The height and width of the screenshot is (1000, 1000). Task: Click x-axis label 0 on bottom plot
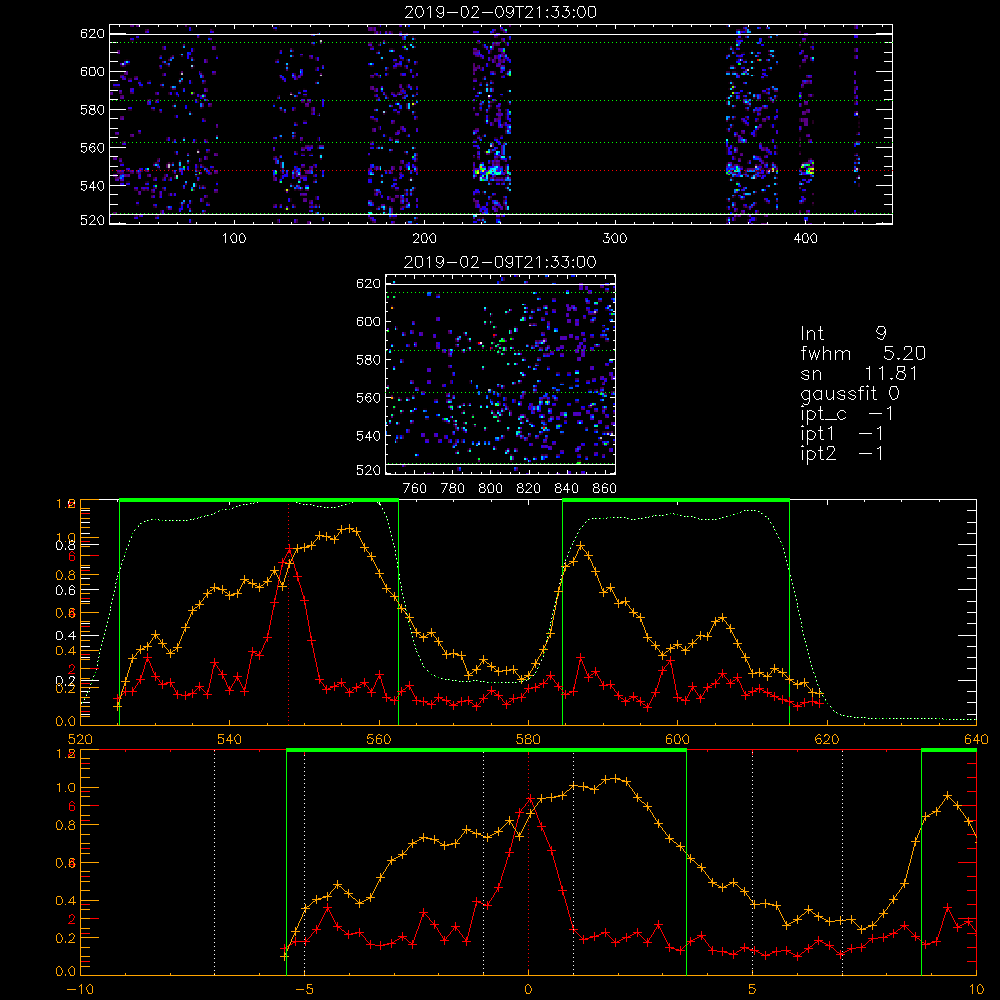point(528,990)
